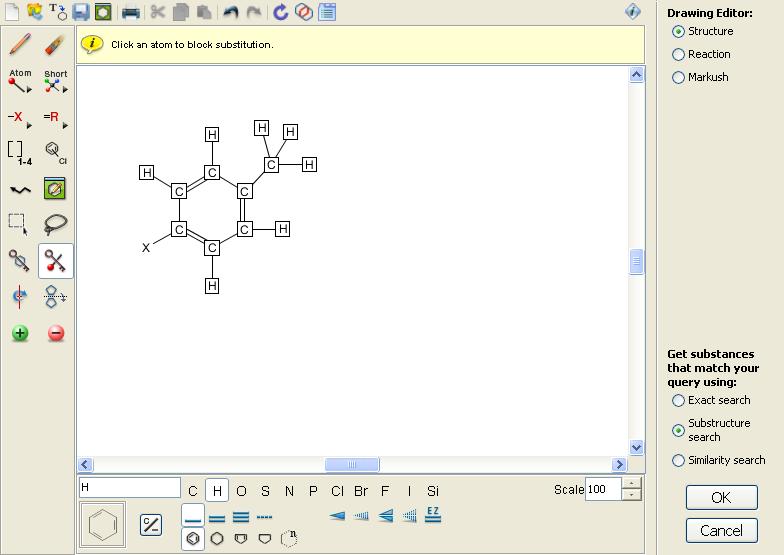This screenshot has height=555, width=784.
Task: Cancel the drawing editor
Action: click(x=722, y=530)
